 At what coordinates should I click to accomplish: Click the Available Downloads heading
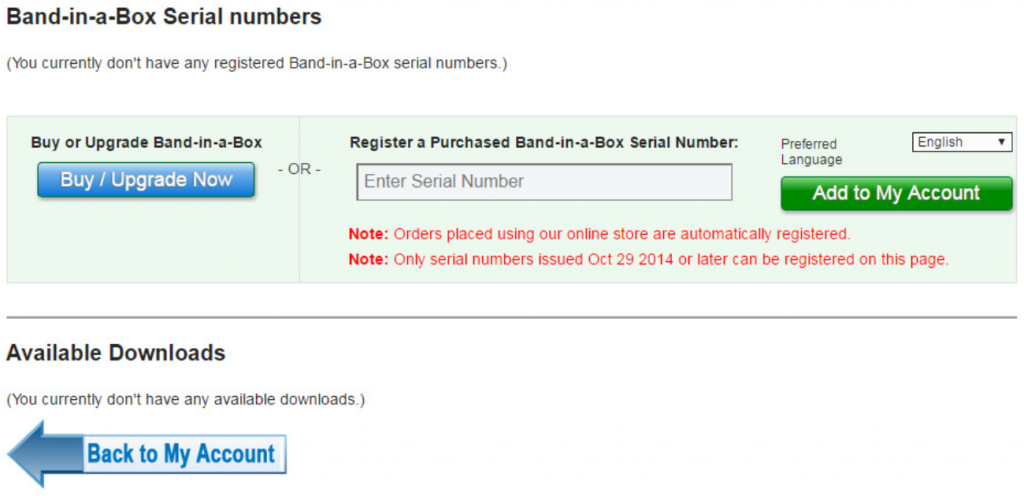[x=116, y=353]
